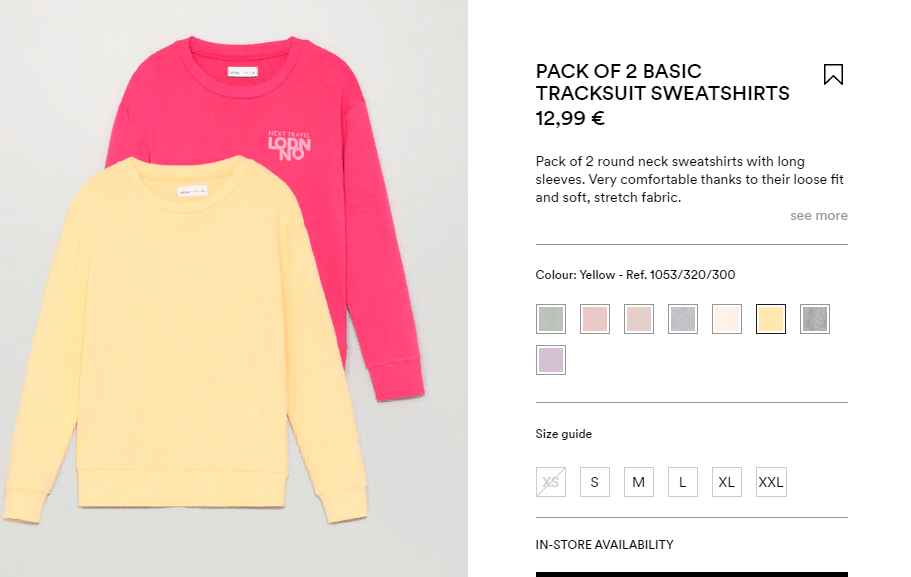This screenshot has height=577, width=911.
Task: Bookmark this sweatshirt pack to wishlist
Action: click(x=833, y=74)
